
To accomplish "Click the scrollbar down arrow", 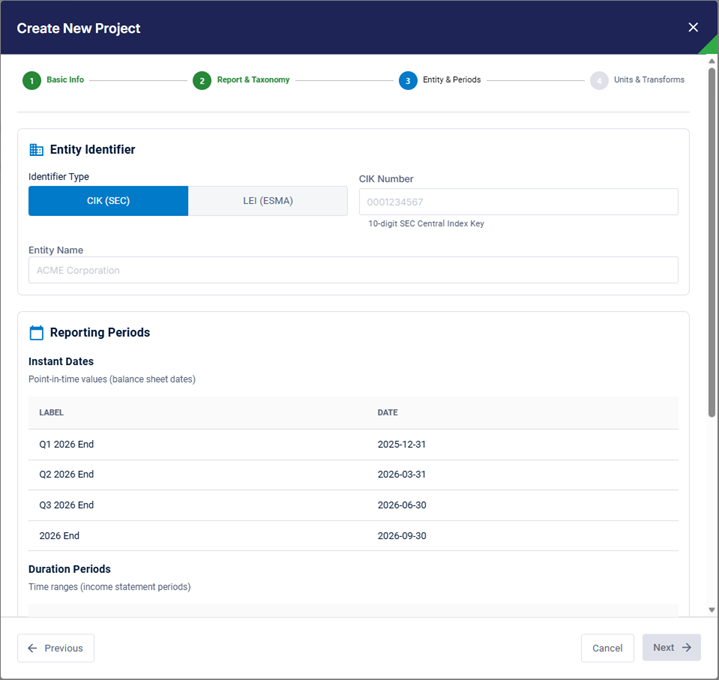I will pos(712,610).
